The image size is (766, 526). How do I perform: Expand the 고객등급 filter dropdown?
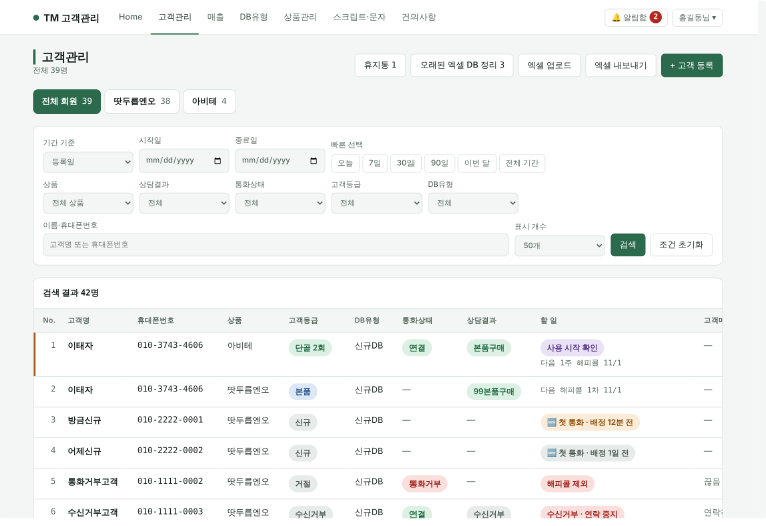point(376,203)
